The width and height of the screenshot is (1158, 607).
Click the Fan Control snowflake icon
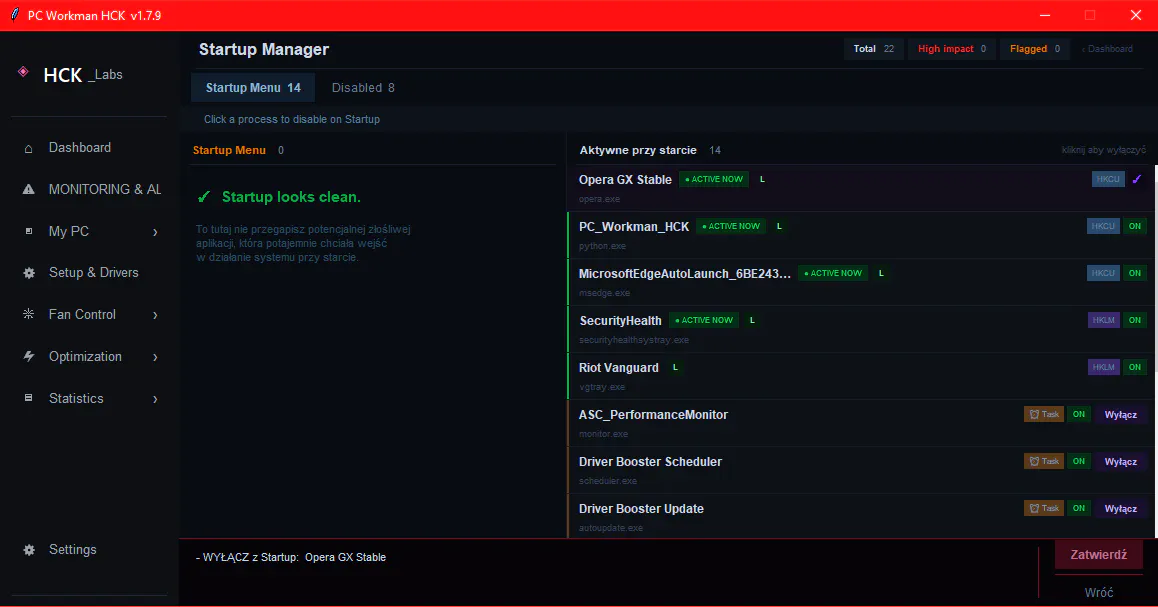[29, 314]
